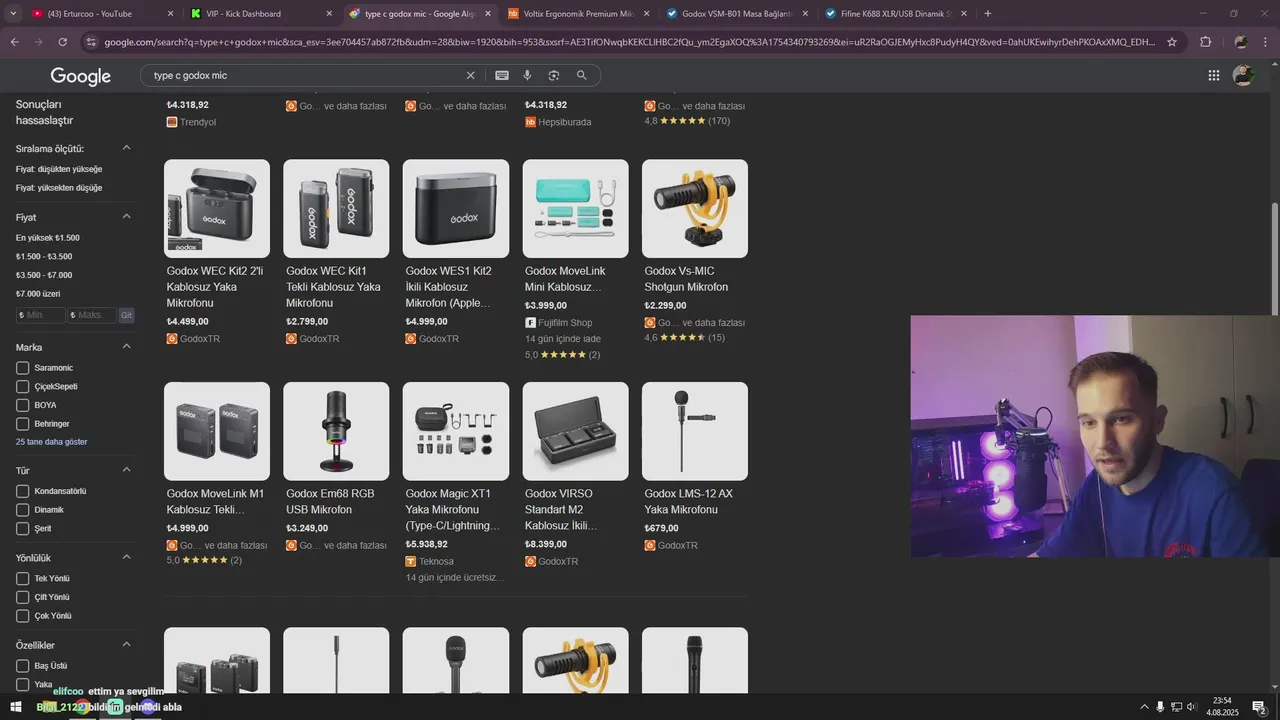The image size is (1280, 720).
Task: Open a new browser tab with plus
Action: tap(988, 13)
